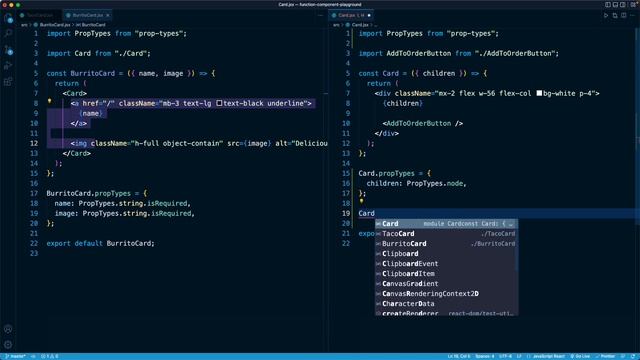The image size is (640, 360).
Task: Click Spaces: 4 indentation in status bar
Action: 485,356
